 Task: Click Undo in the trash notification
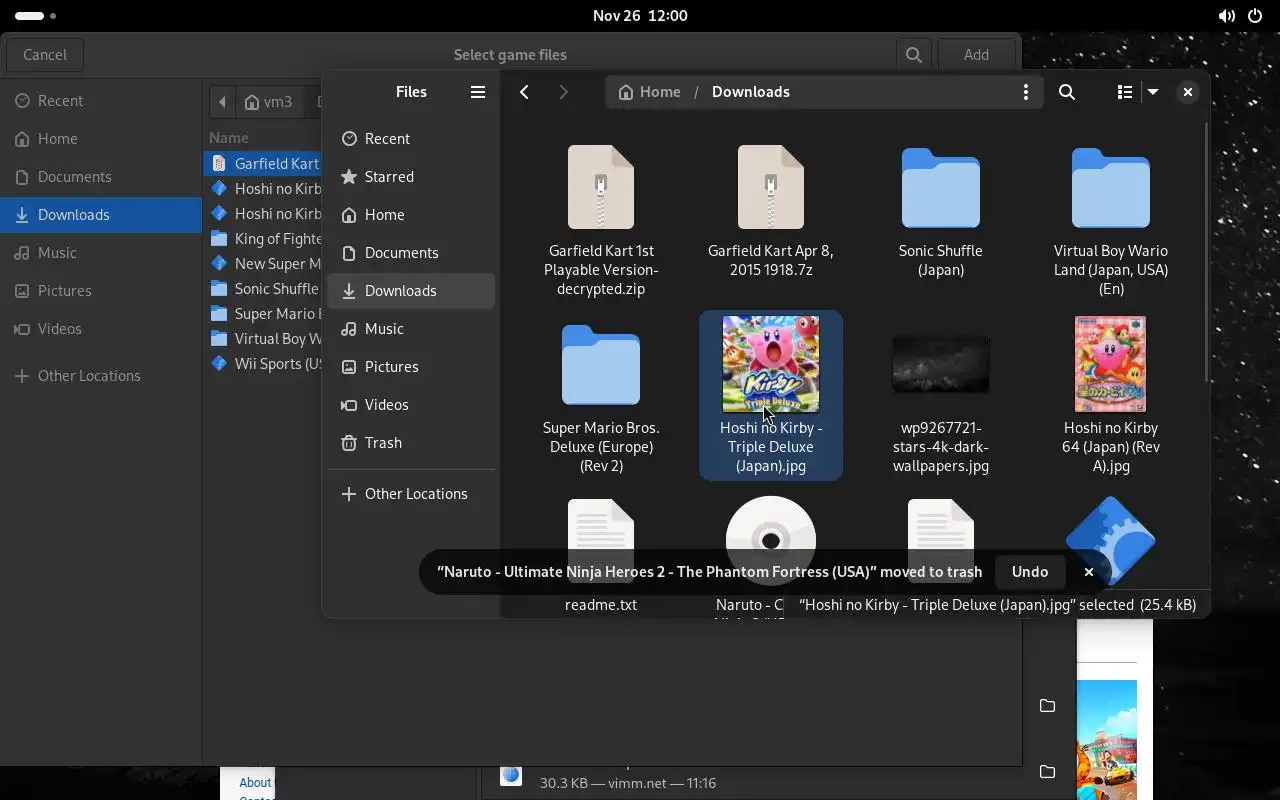tap(1030, 572)
